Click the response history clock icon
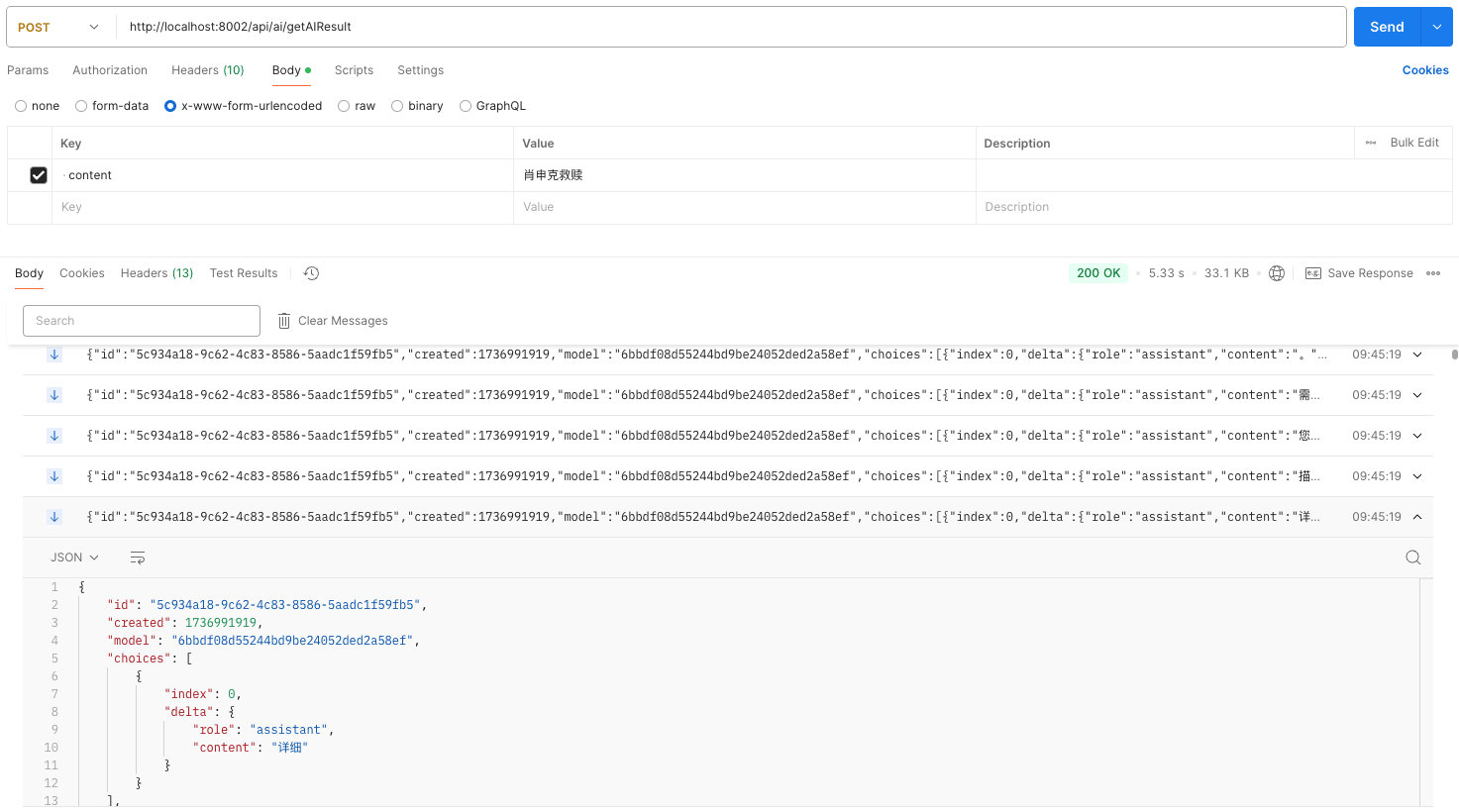 click(x=311, y=273)
